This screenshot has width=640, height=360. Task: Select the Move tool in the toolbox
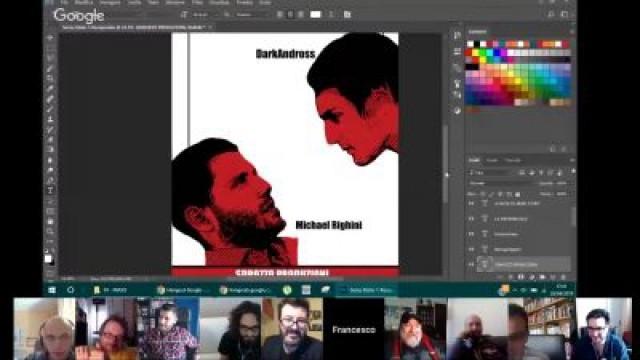[x=50, y=38]
